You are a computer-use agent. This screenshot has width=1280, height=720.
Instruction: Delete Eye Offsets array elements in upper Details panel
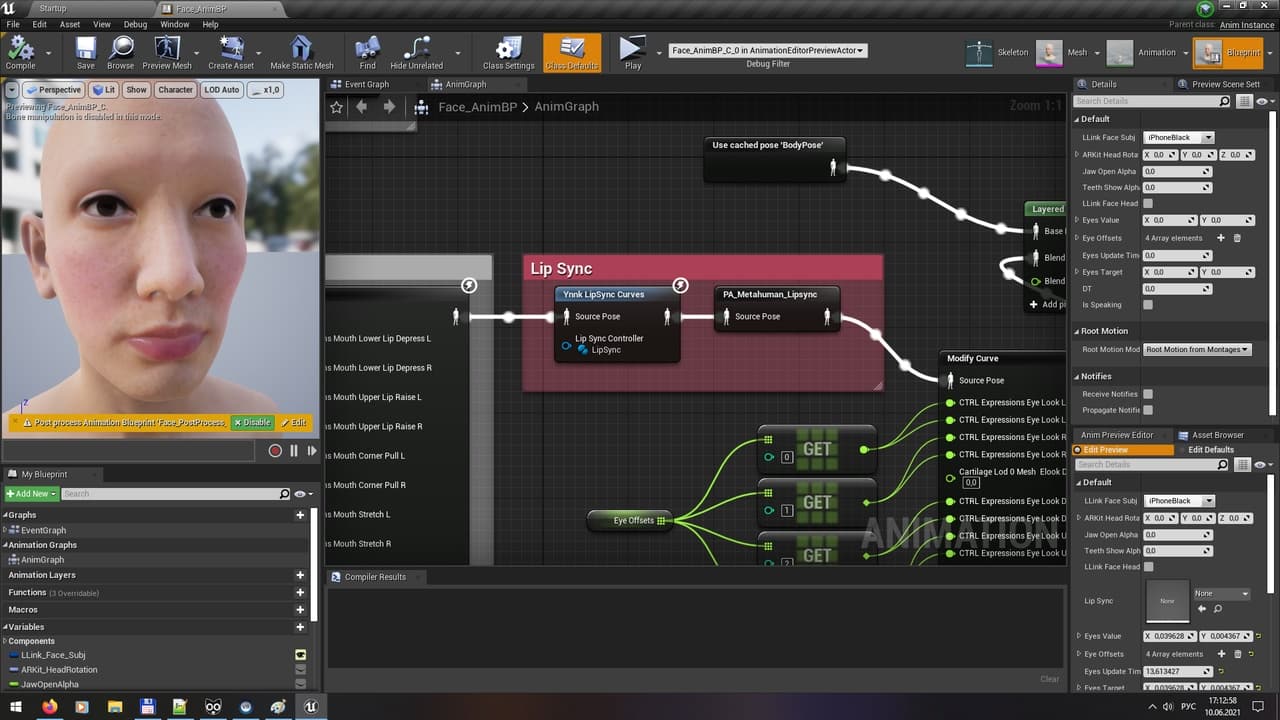(x=1237, y=238)
